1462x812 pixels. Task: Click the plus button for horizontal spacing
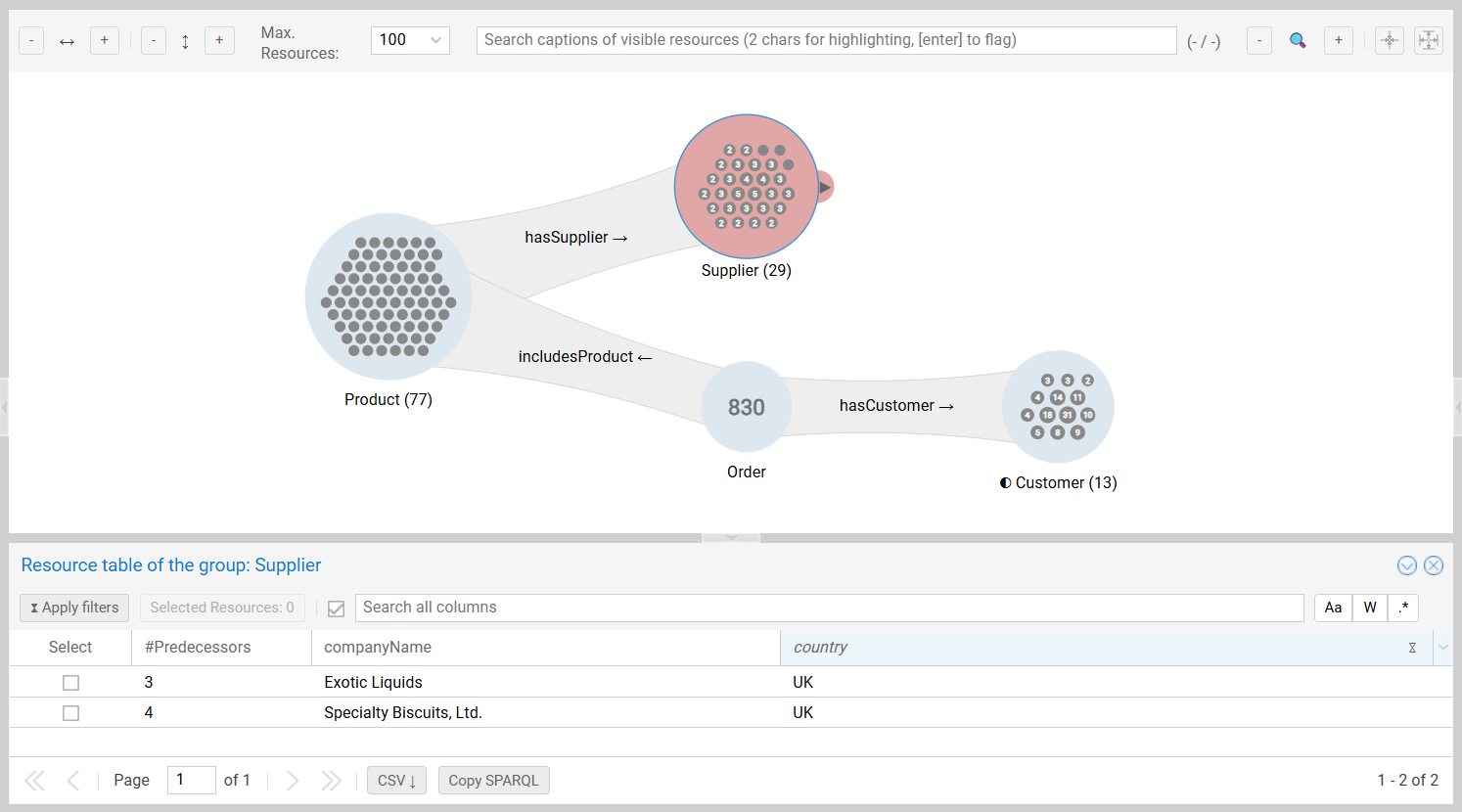point(105,40)
